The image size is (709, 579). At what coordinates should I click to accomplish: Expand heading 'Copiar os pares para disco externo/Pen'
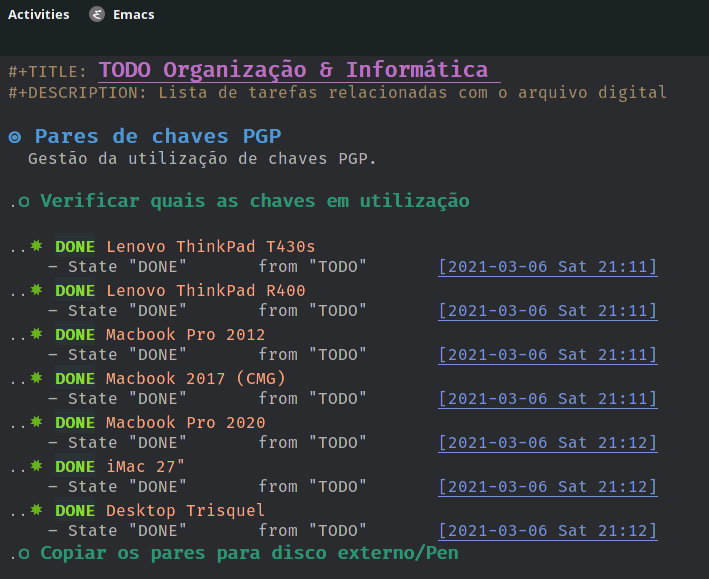click(x=250, y=553)
